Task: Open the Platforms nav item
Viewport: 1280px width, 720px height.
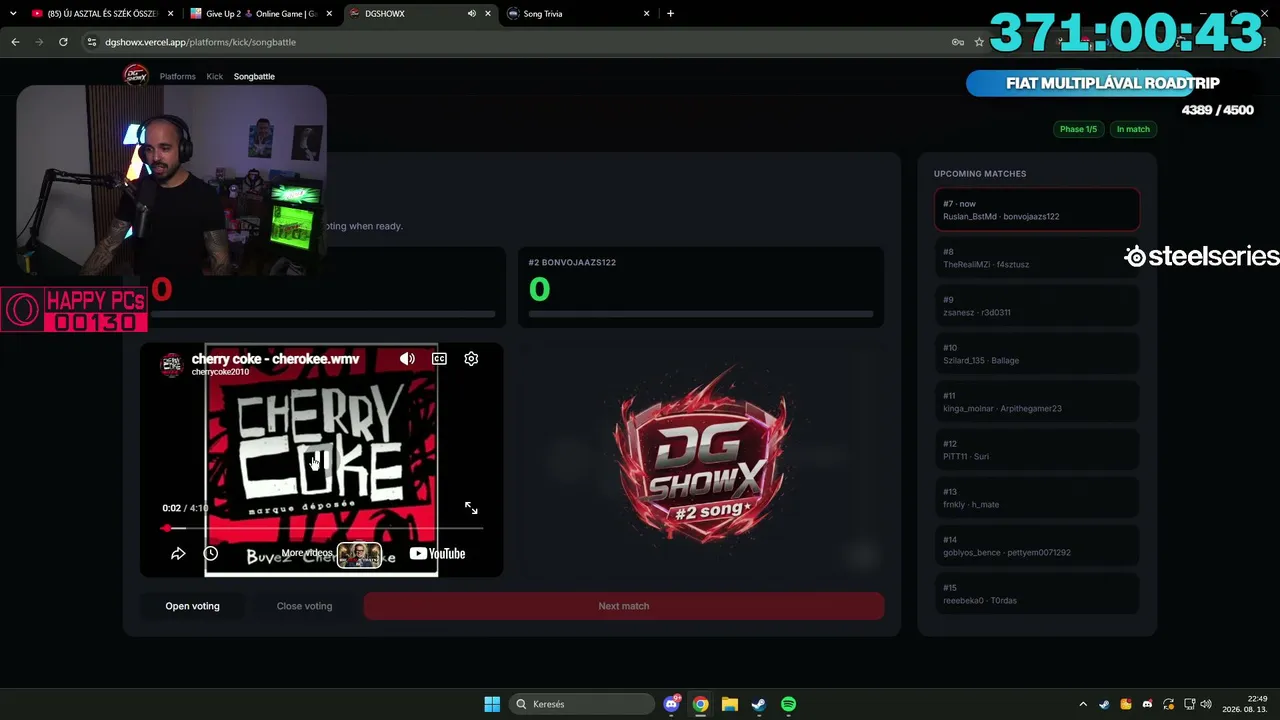Action: point(178,76)
